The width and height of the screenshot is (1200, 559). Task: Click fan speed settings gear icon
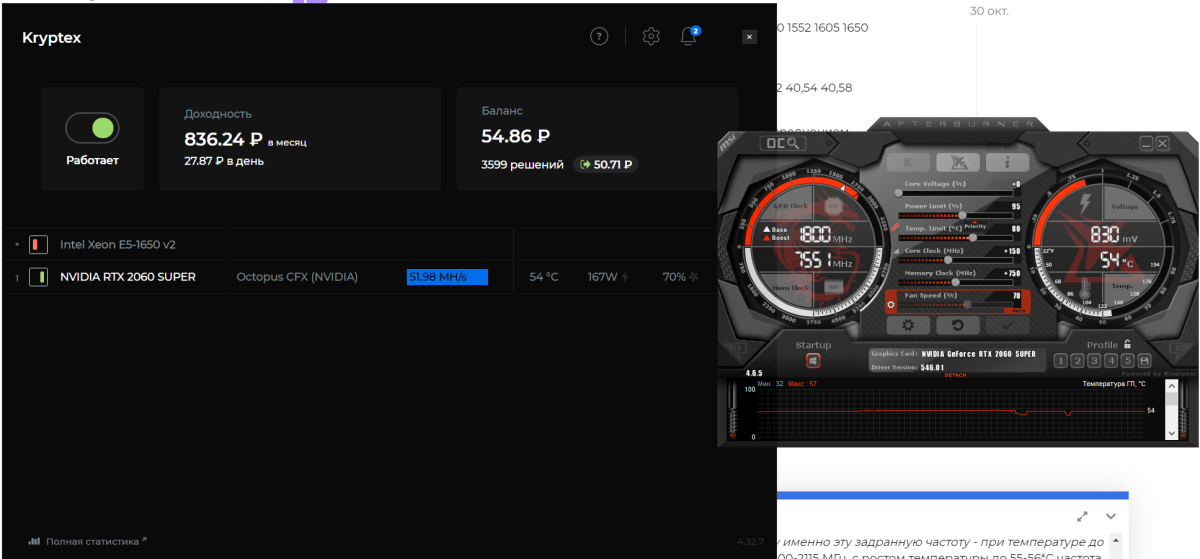(891, 305)
